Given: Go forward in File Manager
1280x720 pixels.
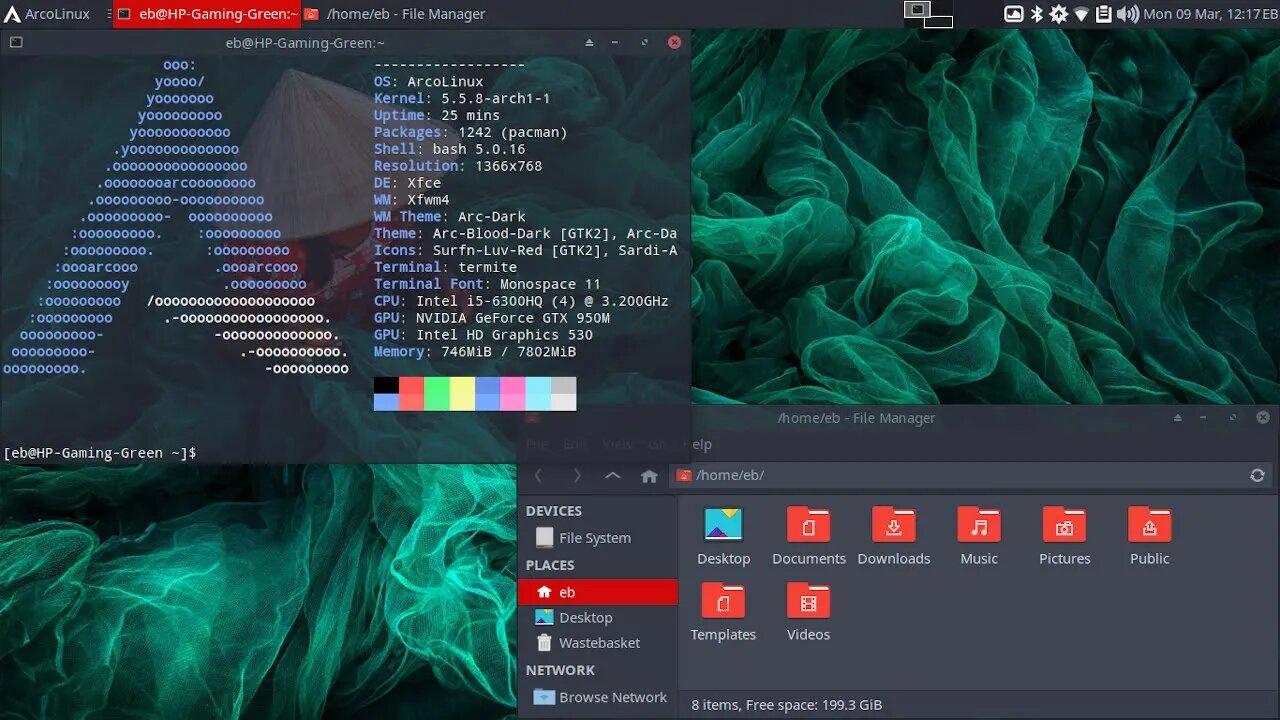Looking at the screenshot, I should pos(576,476).
